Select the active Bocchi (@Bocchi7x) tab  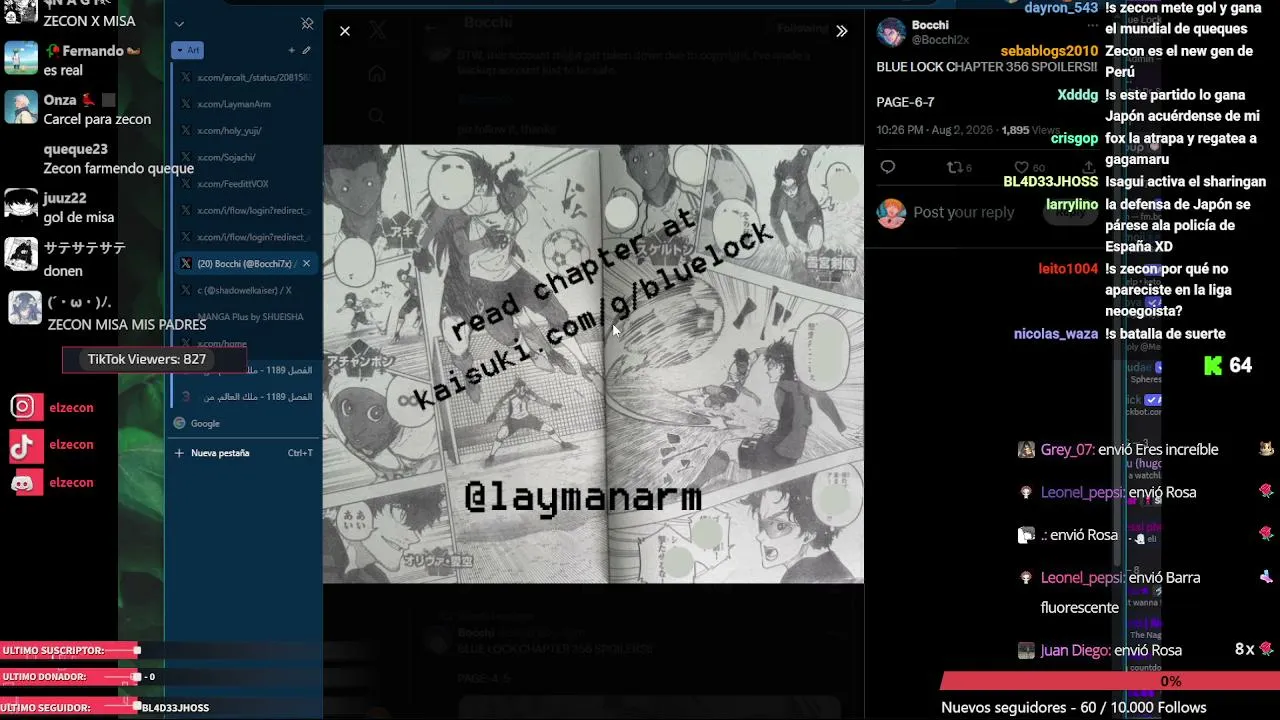tap(245, 264)
